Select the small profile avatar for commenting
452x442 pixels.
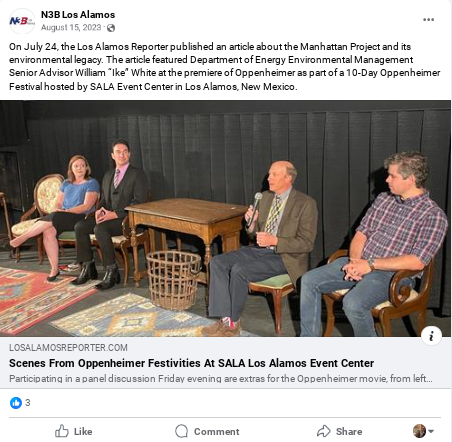419,431
